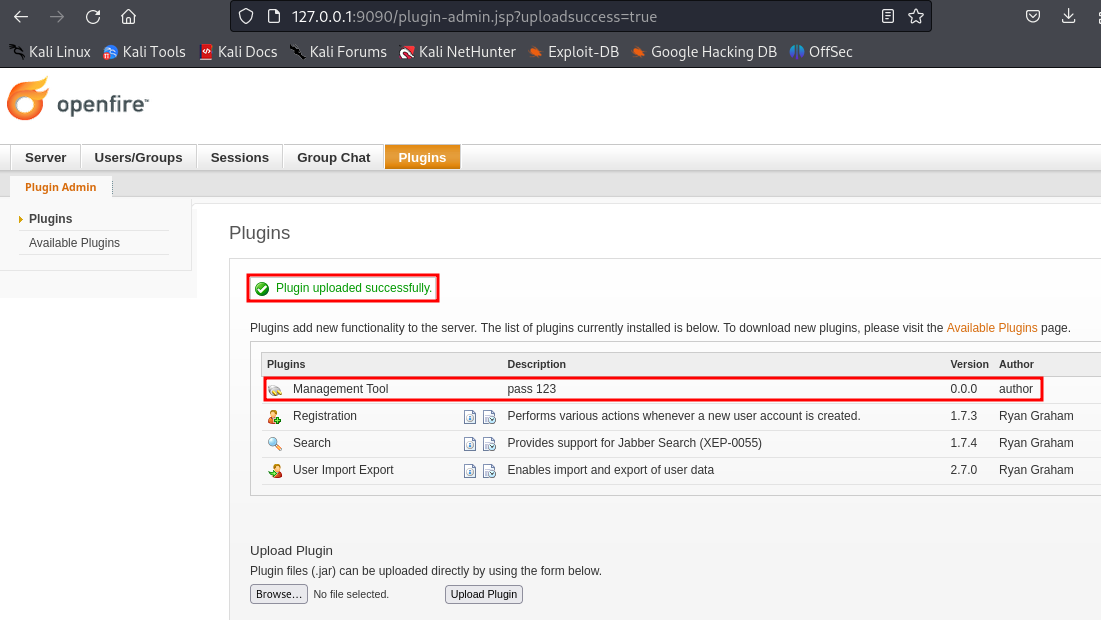Toggle reader view in the address bar
Viewport: 1101px width, 620px height.
click(887, 17)
